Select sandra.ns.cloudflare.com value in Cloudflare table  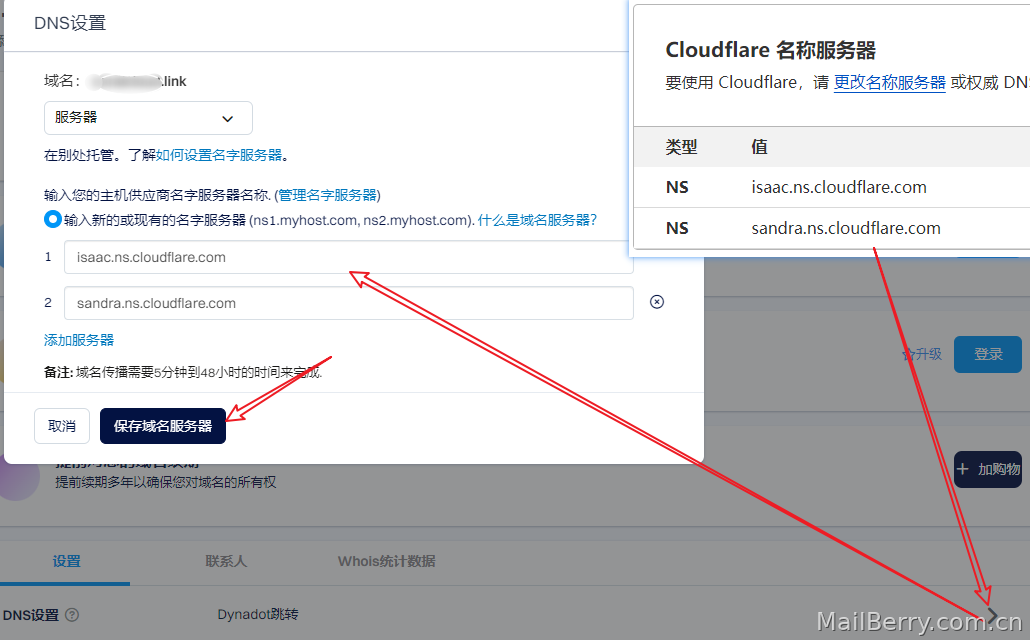pos(846,228)
